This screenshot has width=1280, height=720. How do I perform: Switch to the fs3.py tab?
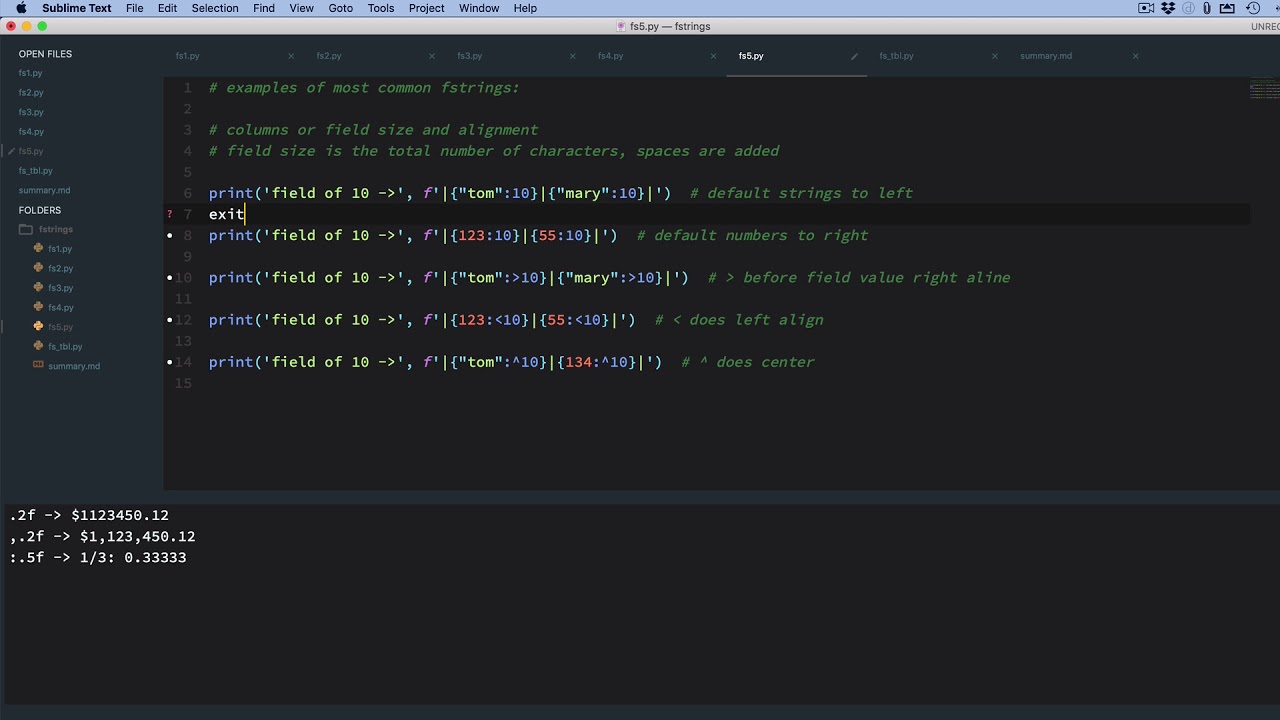(469, 56)
